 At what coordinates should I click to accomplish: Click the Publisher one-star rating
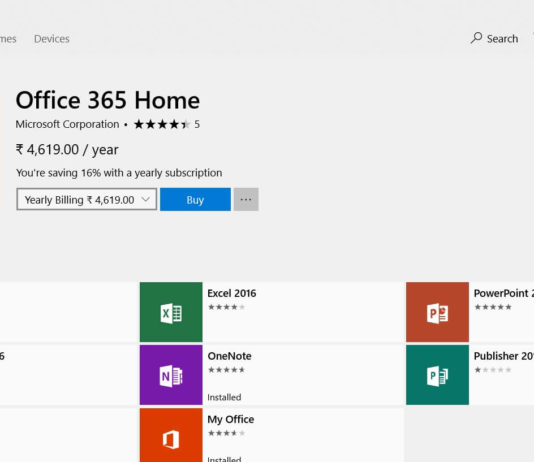(493, 370)
